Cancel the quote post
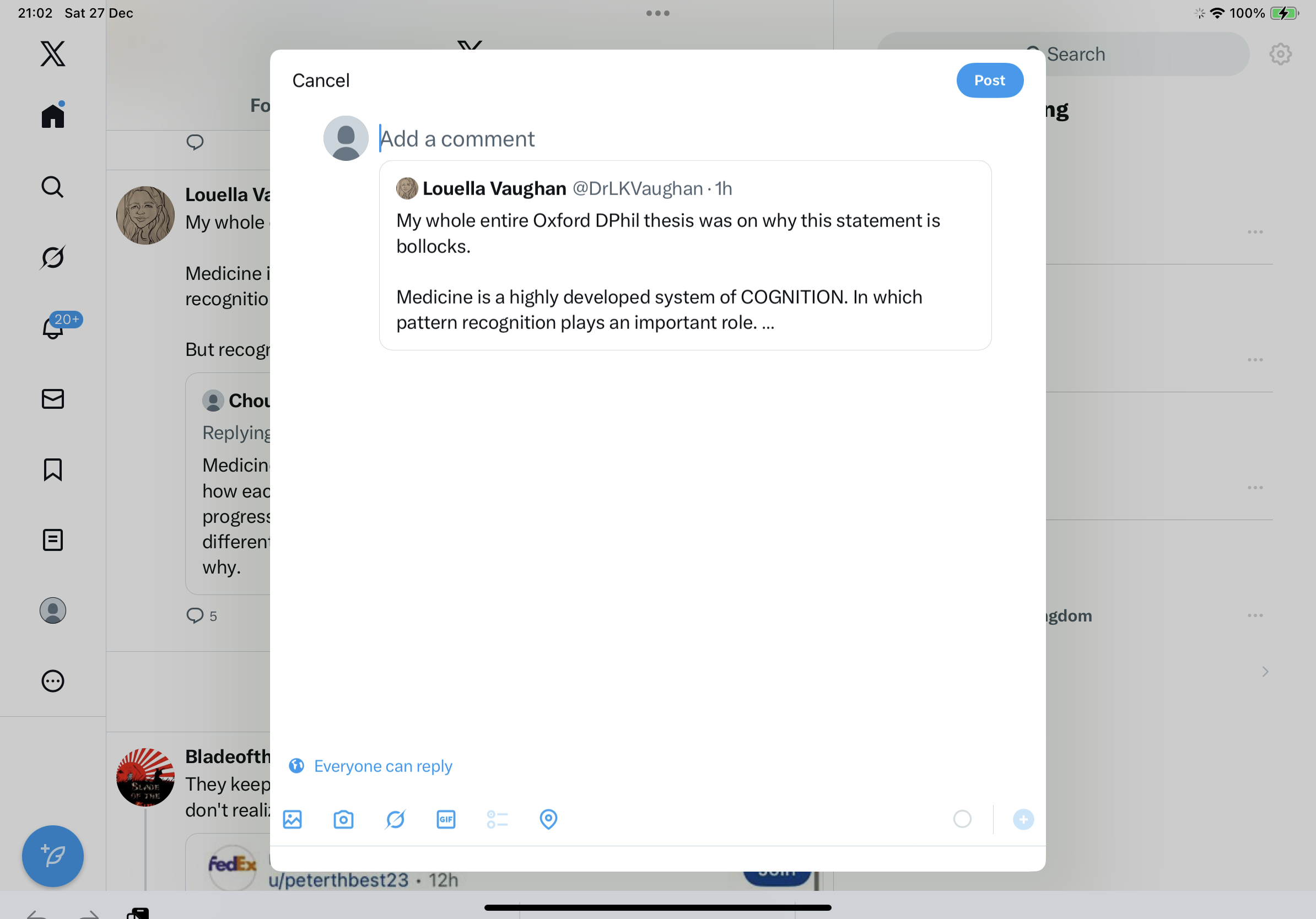 point(320,80)
